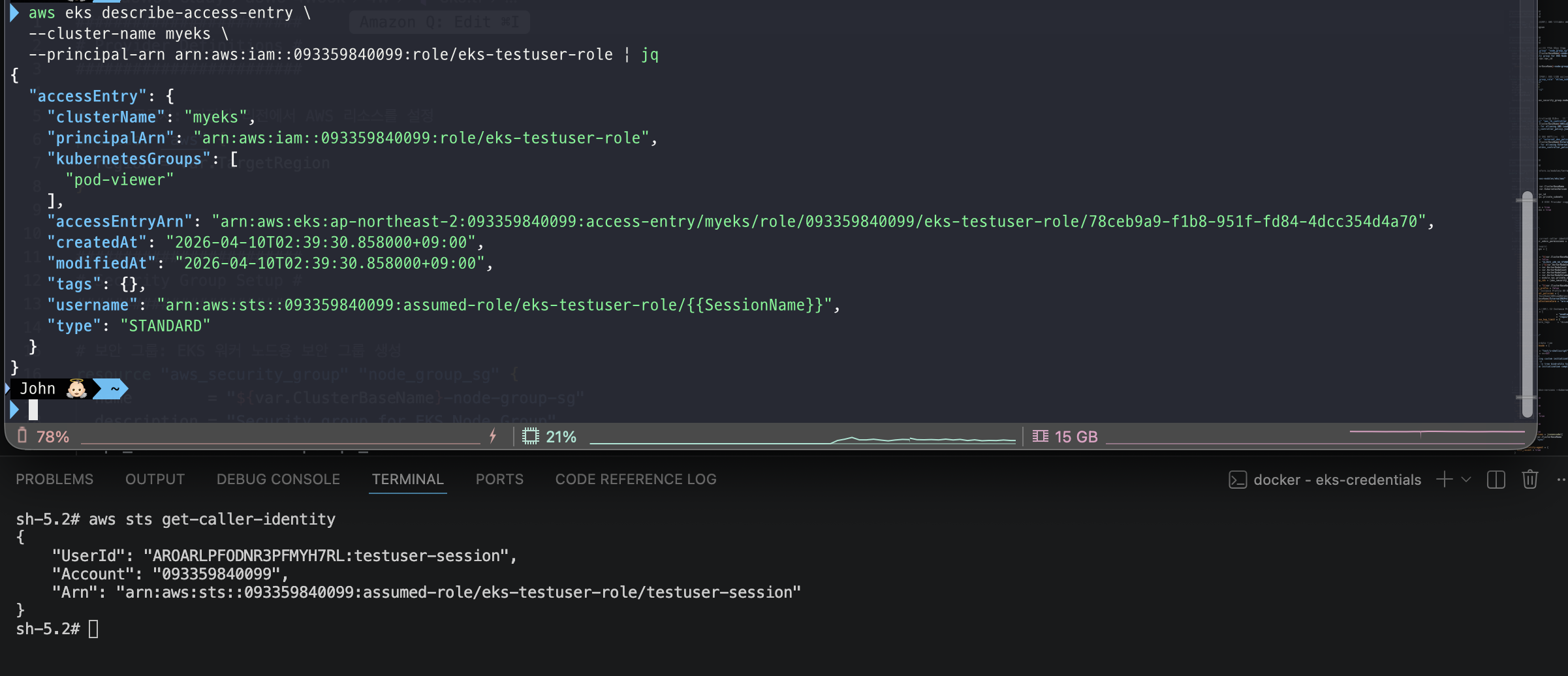Click the "pod-viewer" group value
This screenshot has height=676, width=1568.
tap(119, 180)
